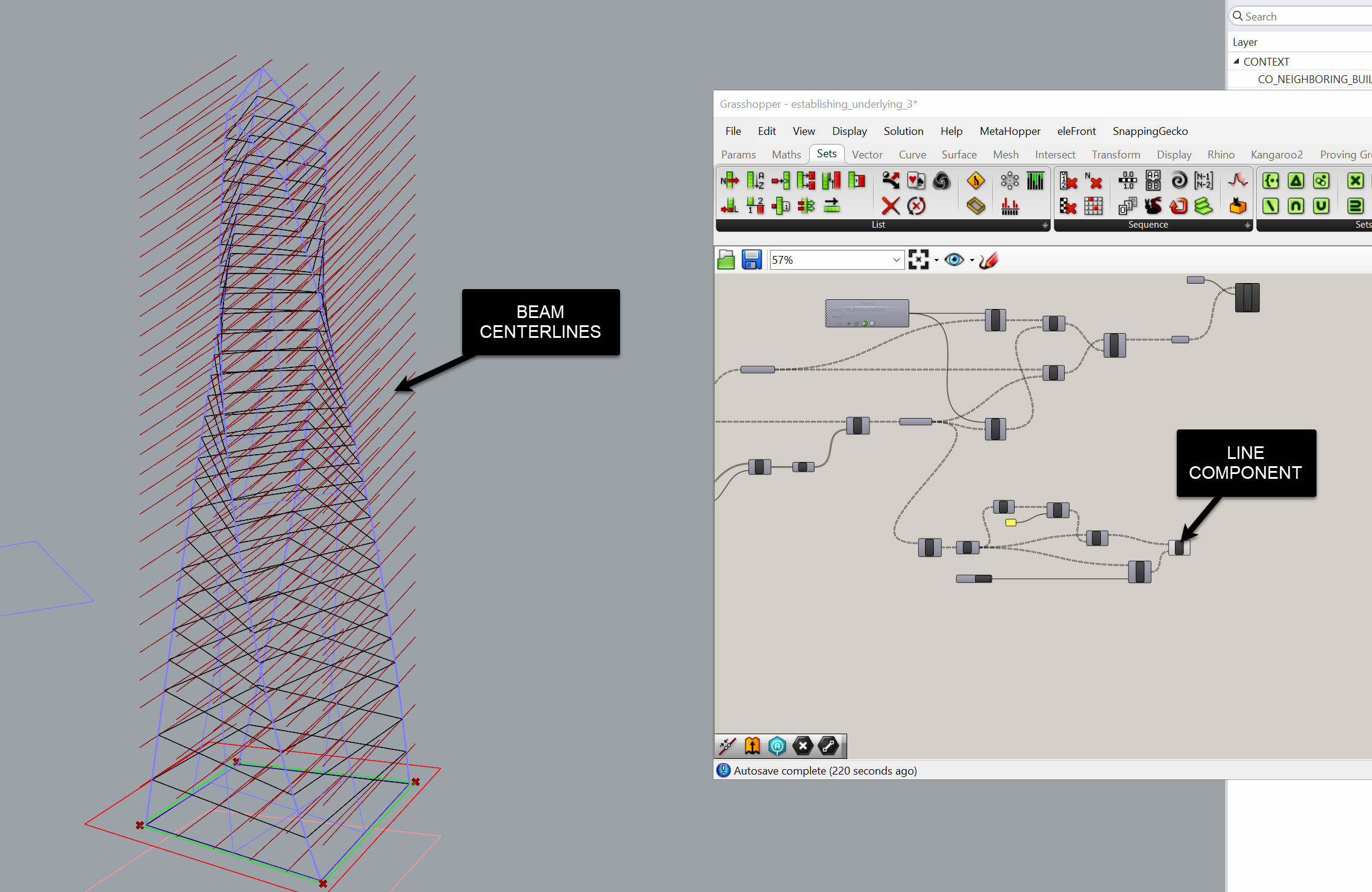Click the layer Search input field
Viewport: 1372px width, 892px height.
[1302, 17]
